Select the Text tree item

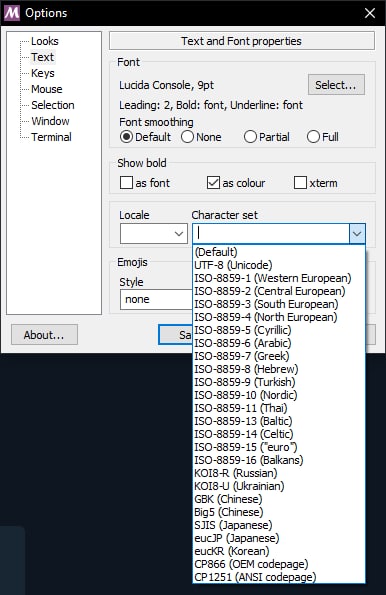[43, 57]
